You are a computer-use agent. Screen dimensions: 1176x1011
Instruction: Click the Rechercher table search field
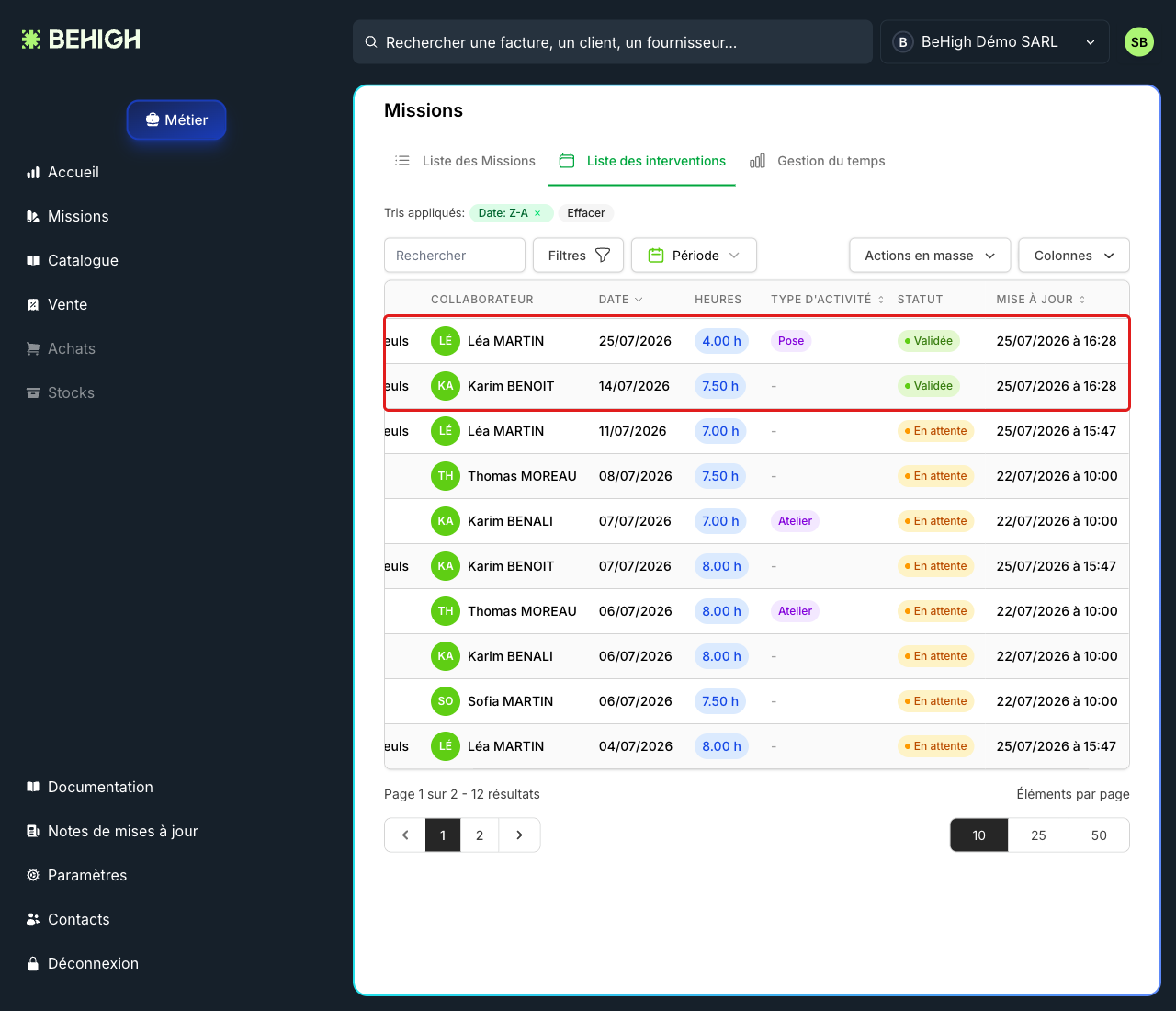point(455,256)
